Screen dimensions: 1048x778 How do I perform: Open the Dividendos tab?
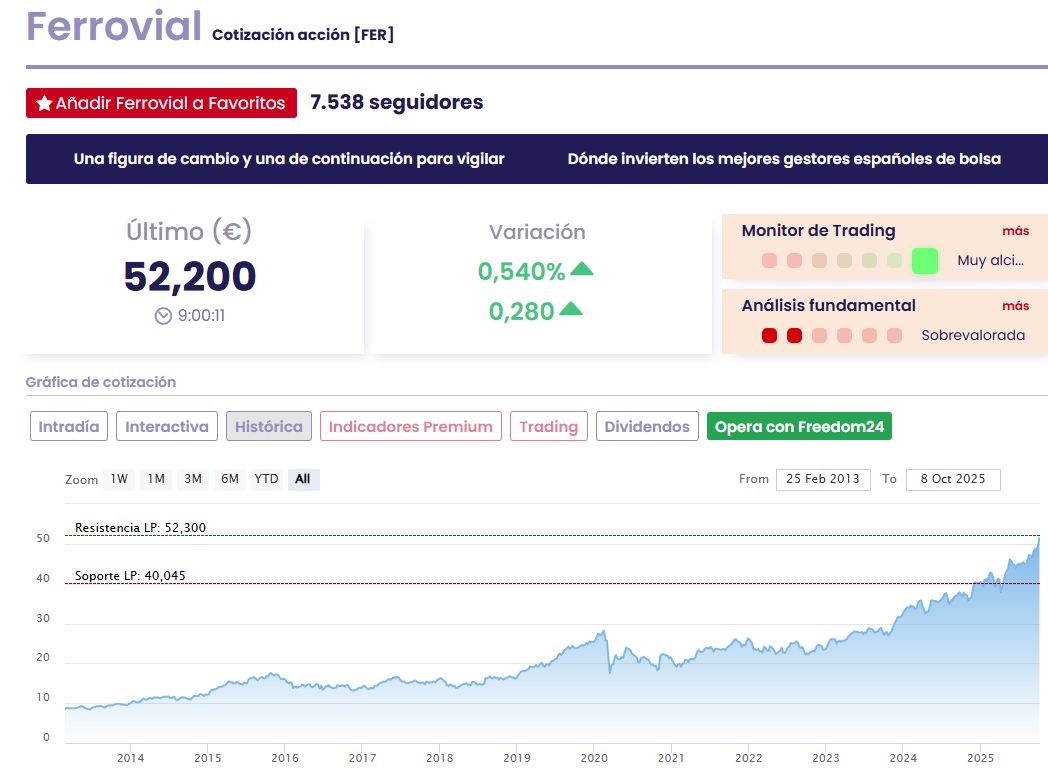click(647, 426)
